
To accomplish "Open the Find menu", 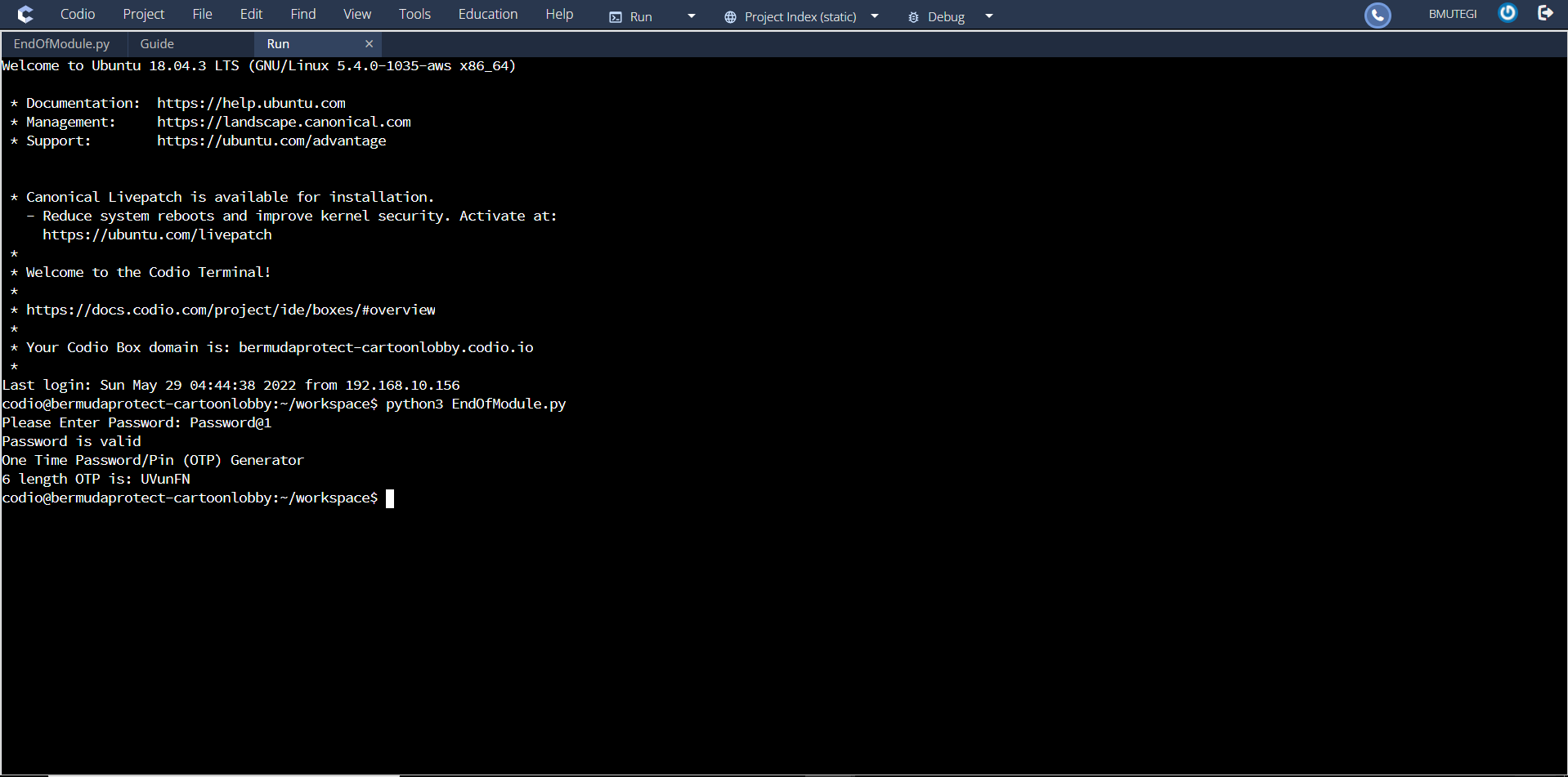I will click(x=302, y=15).
